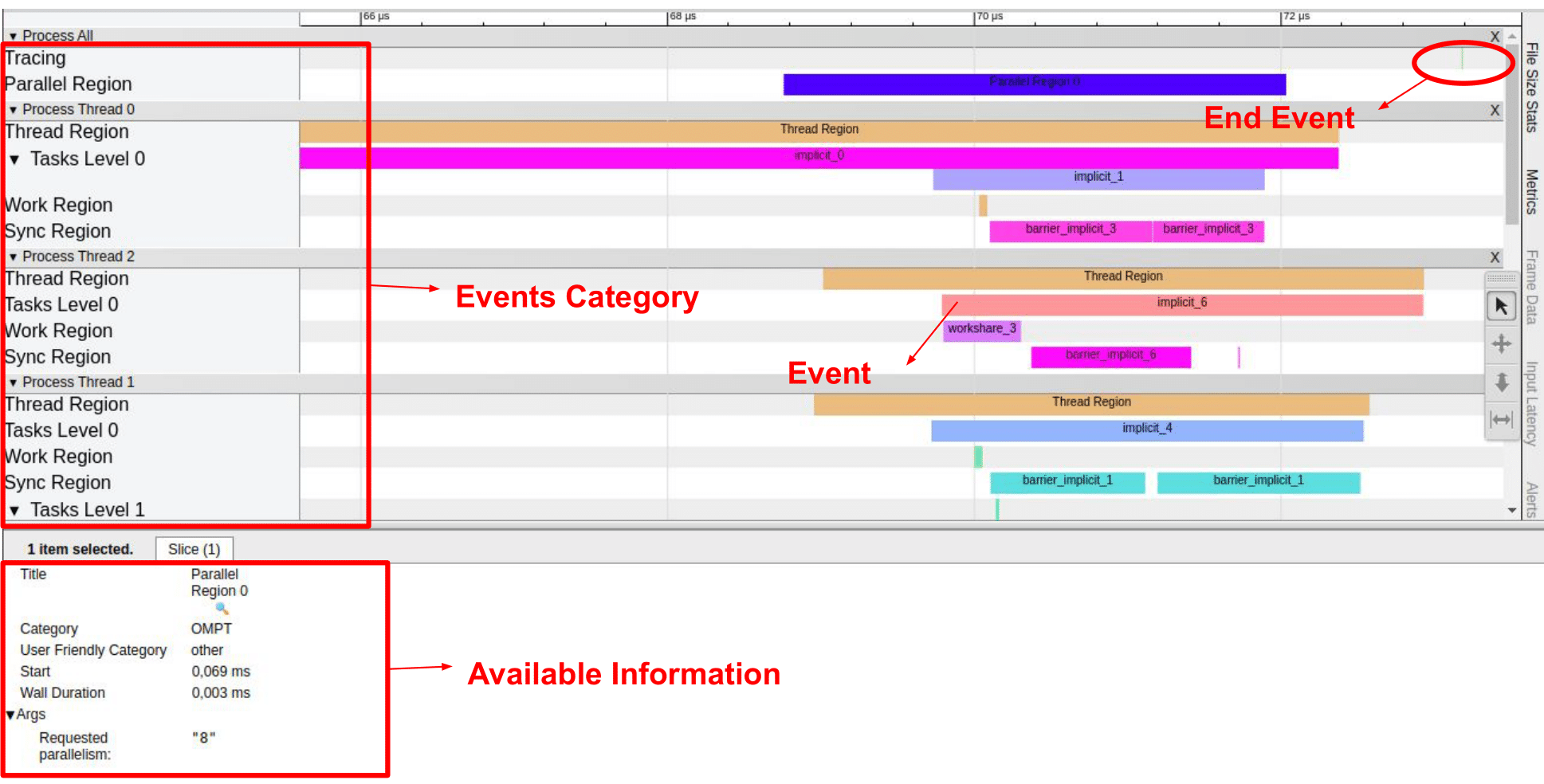Collapse the Process Thread 0 group
Viewport: 1544px width, 784px height.
13,110
